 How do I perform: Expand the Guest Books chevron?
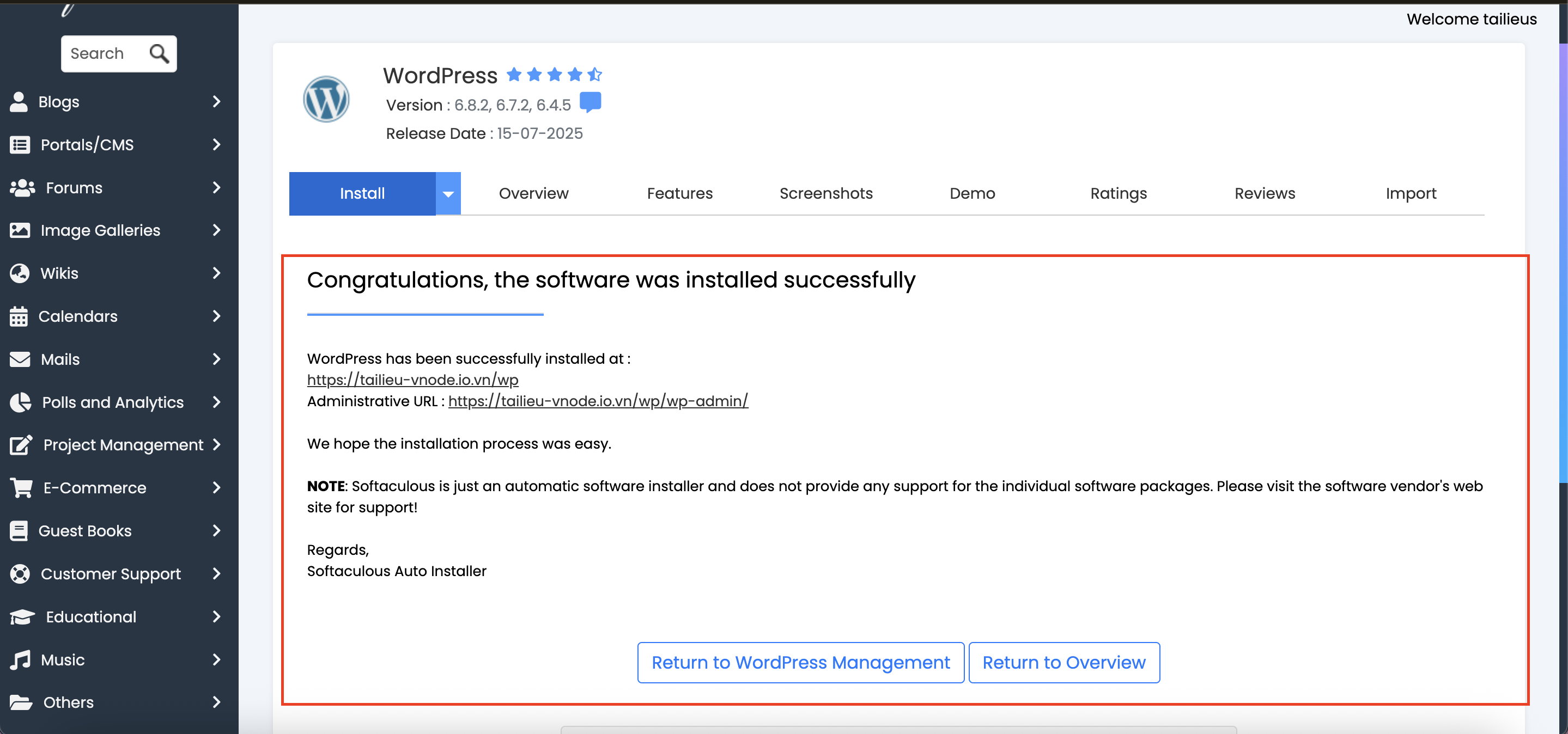click(217, 531)
